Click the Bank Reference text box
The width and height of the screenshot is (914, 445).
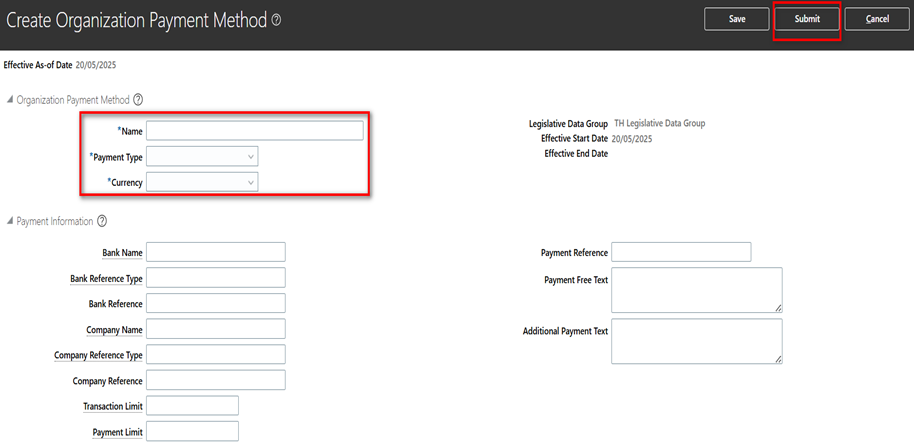pos(215,303)
